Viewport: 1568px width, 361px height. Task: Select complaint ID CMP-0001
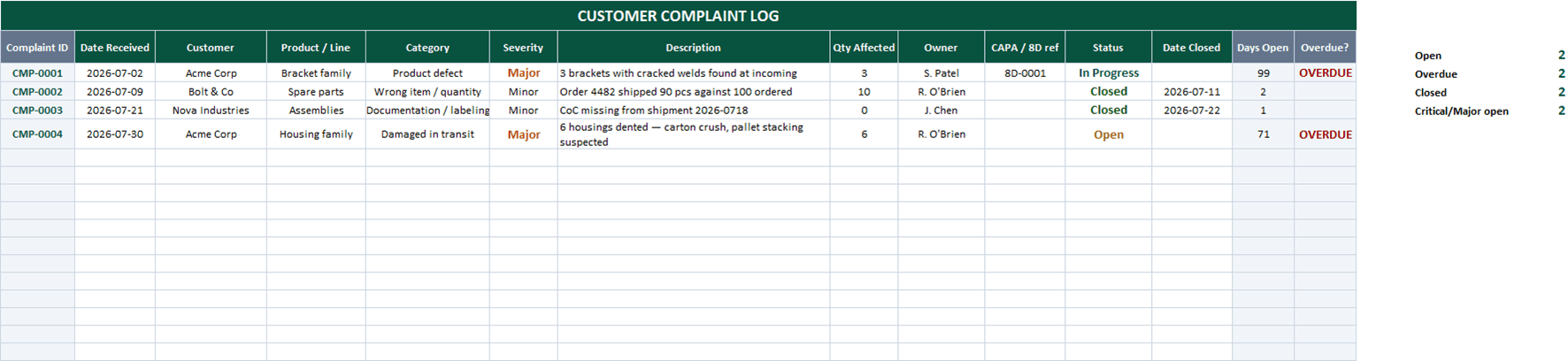(37, 73)
